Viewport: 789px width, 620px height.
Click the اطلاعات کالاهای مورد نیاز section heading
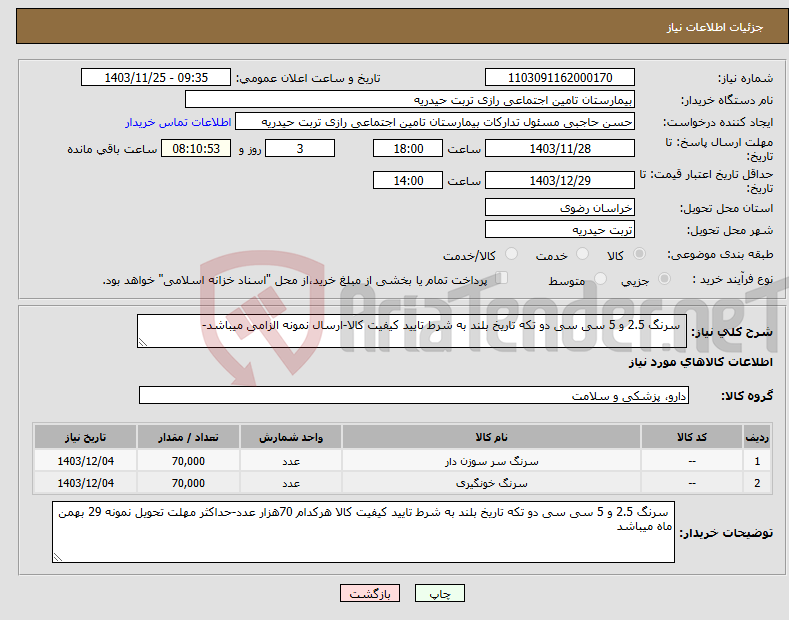700,362
